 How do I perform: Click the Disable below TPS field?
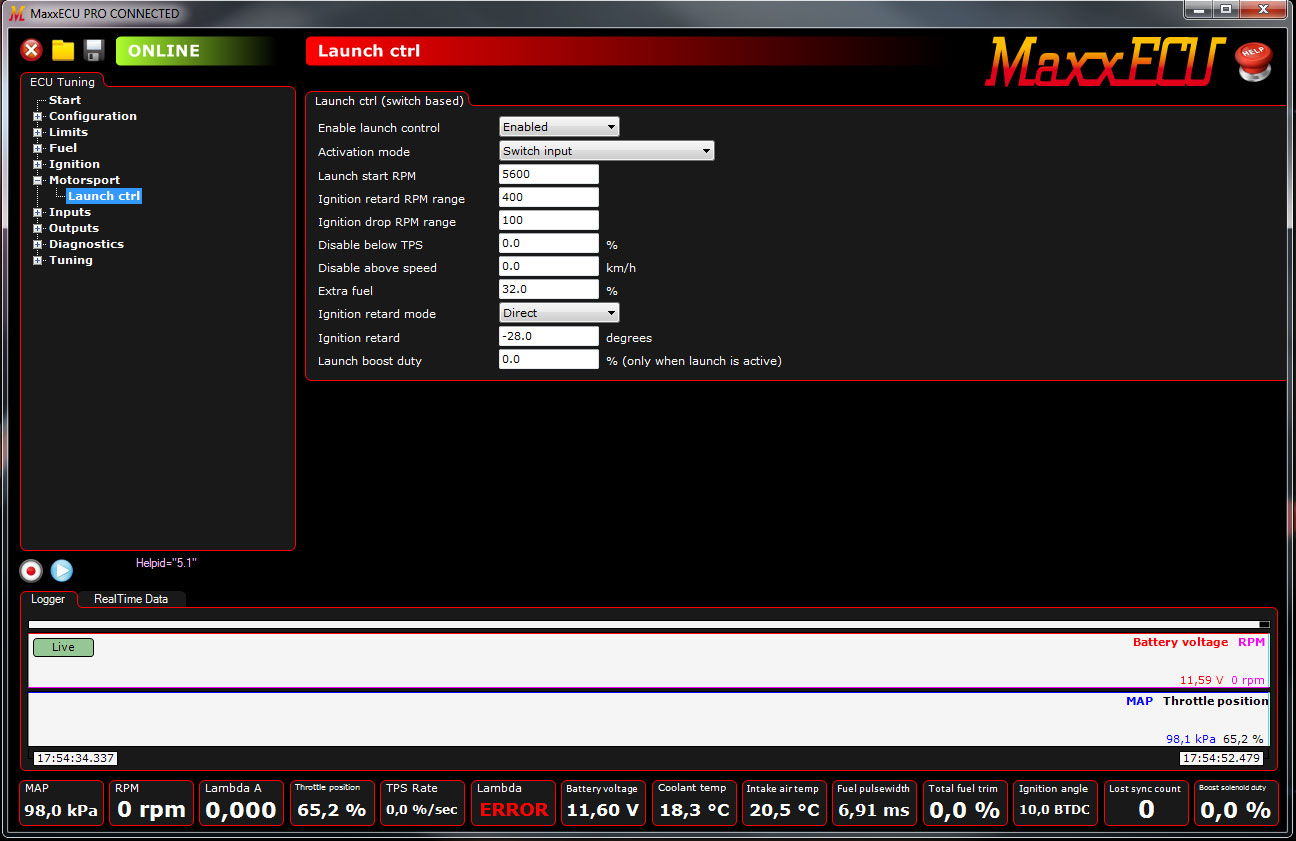click(549, 243)
